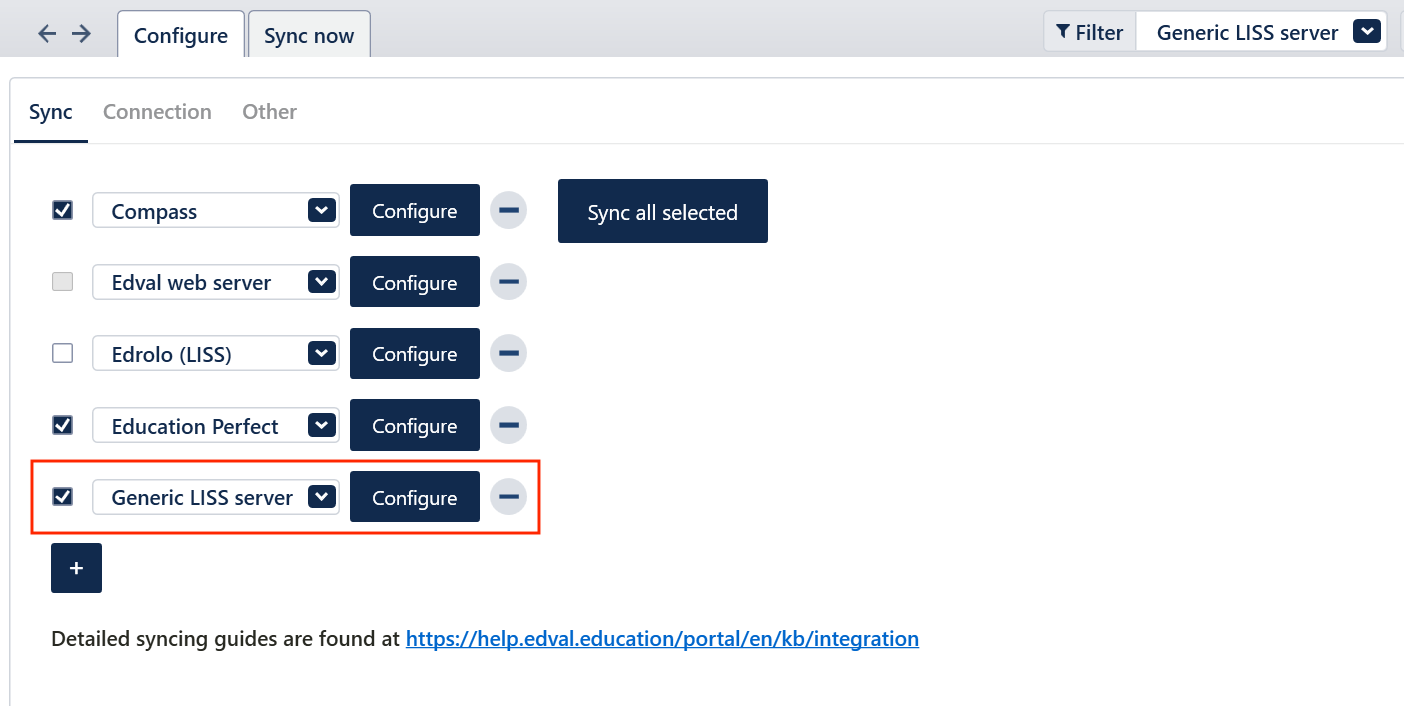Switch to the Connection sub-tab

tap(157, 112)
